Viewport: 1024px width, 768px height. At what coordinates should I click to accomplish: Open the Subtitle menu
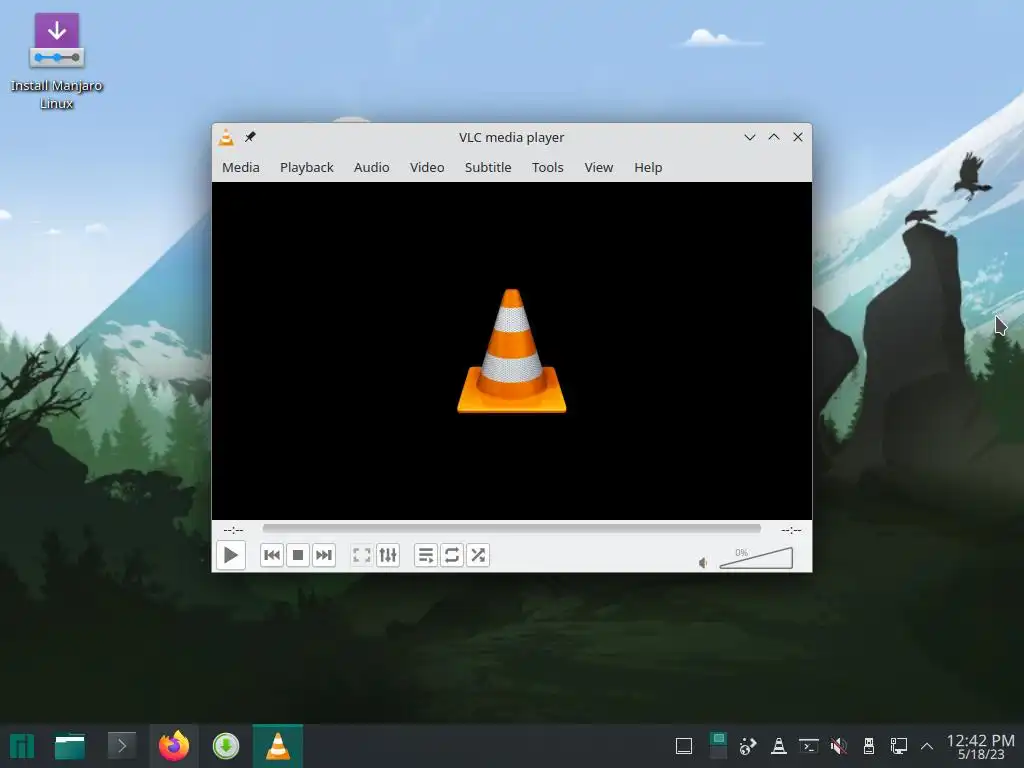(x=488, y=167)
